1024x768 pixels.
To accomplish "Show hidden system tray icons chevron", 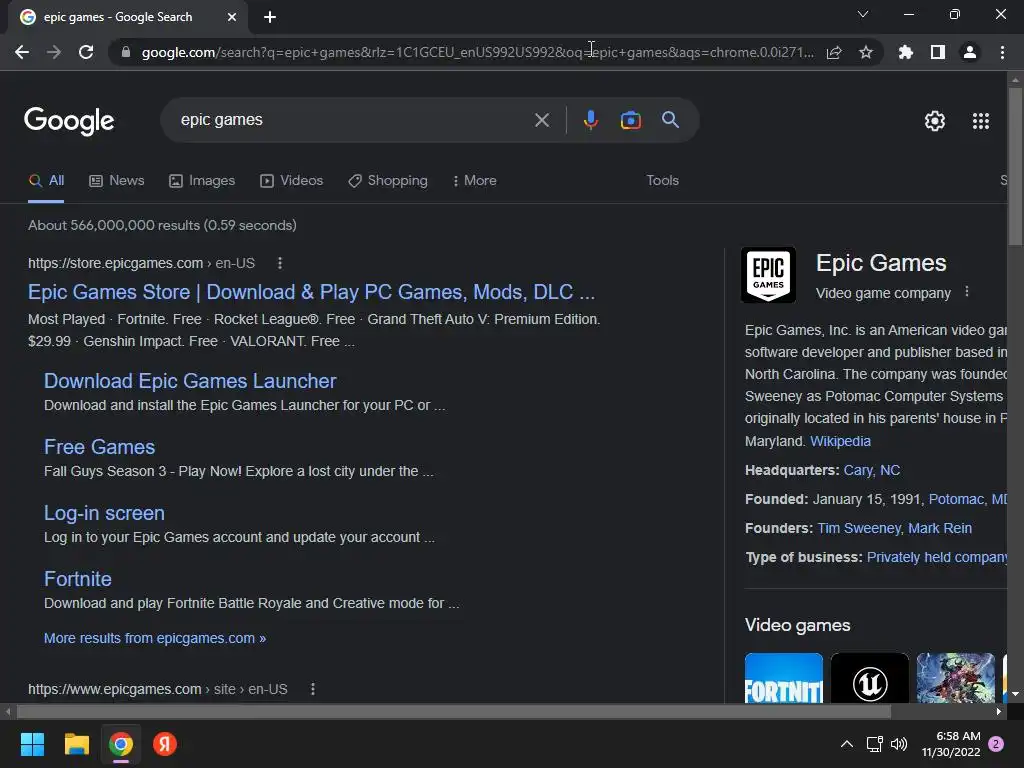I will [846, 744].
